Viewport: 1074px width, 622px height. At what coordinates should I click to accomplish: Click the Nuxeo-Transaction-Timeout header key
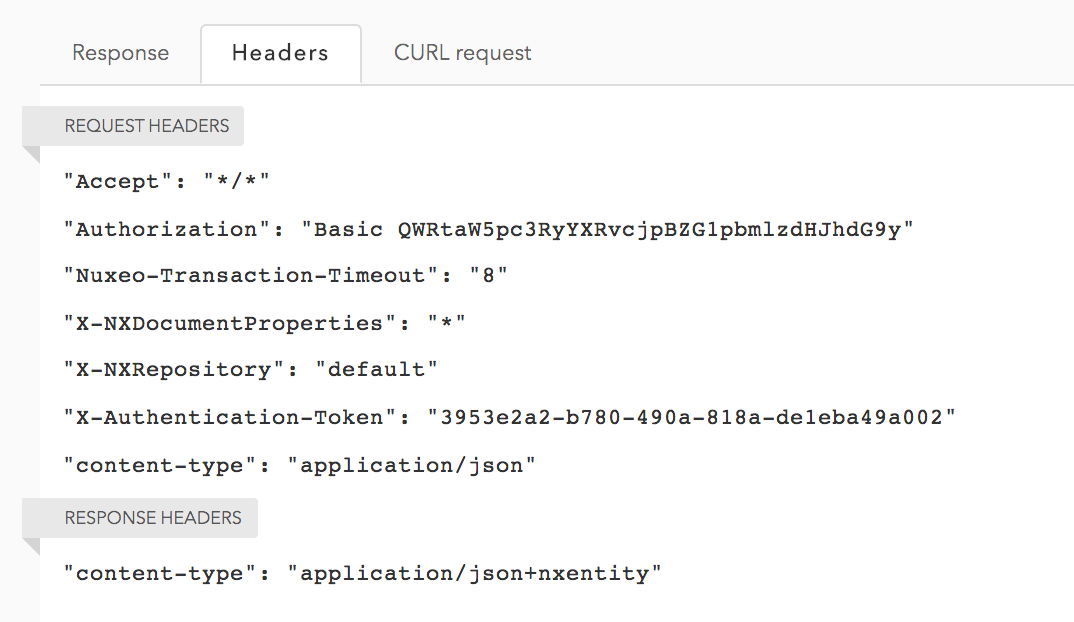point(251,275)
